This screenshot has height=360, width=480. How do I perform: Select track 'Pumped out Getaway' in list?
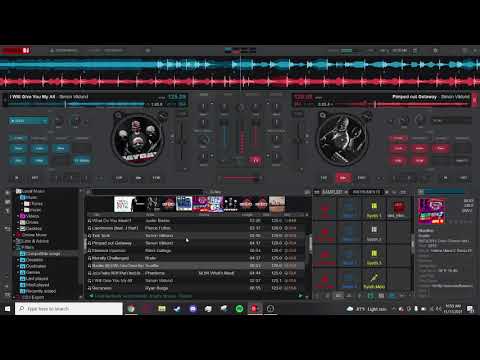(x=196, y=243)
